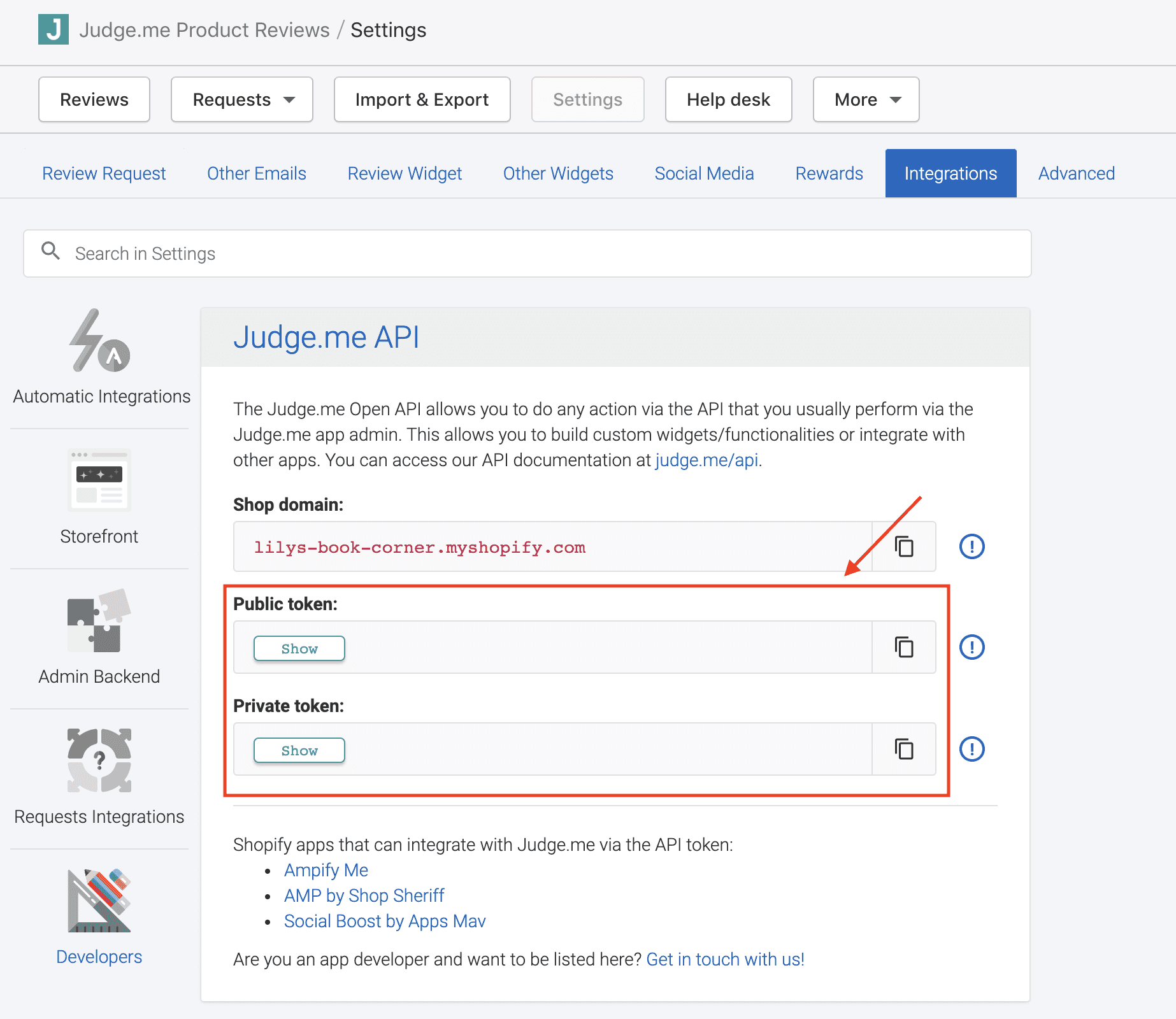Switch to the Review Widget tab
Screen dimensions: 1176x1019
[x=405, y=173]
